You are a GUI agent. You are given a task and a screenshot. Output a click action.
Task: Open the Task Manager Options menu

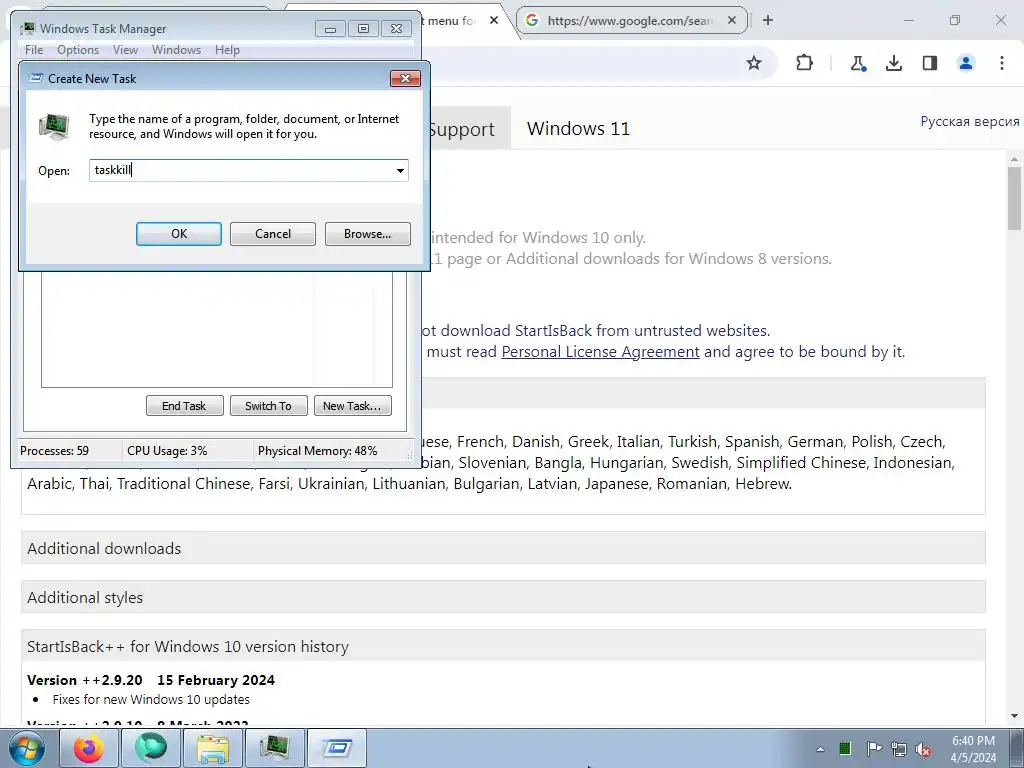(78, 50)
